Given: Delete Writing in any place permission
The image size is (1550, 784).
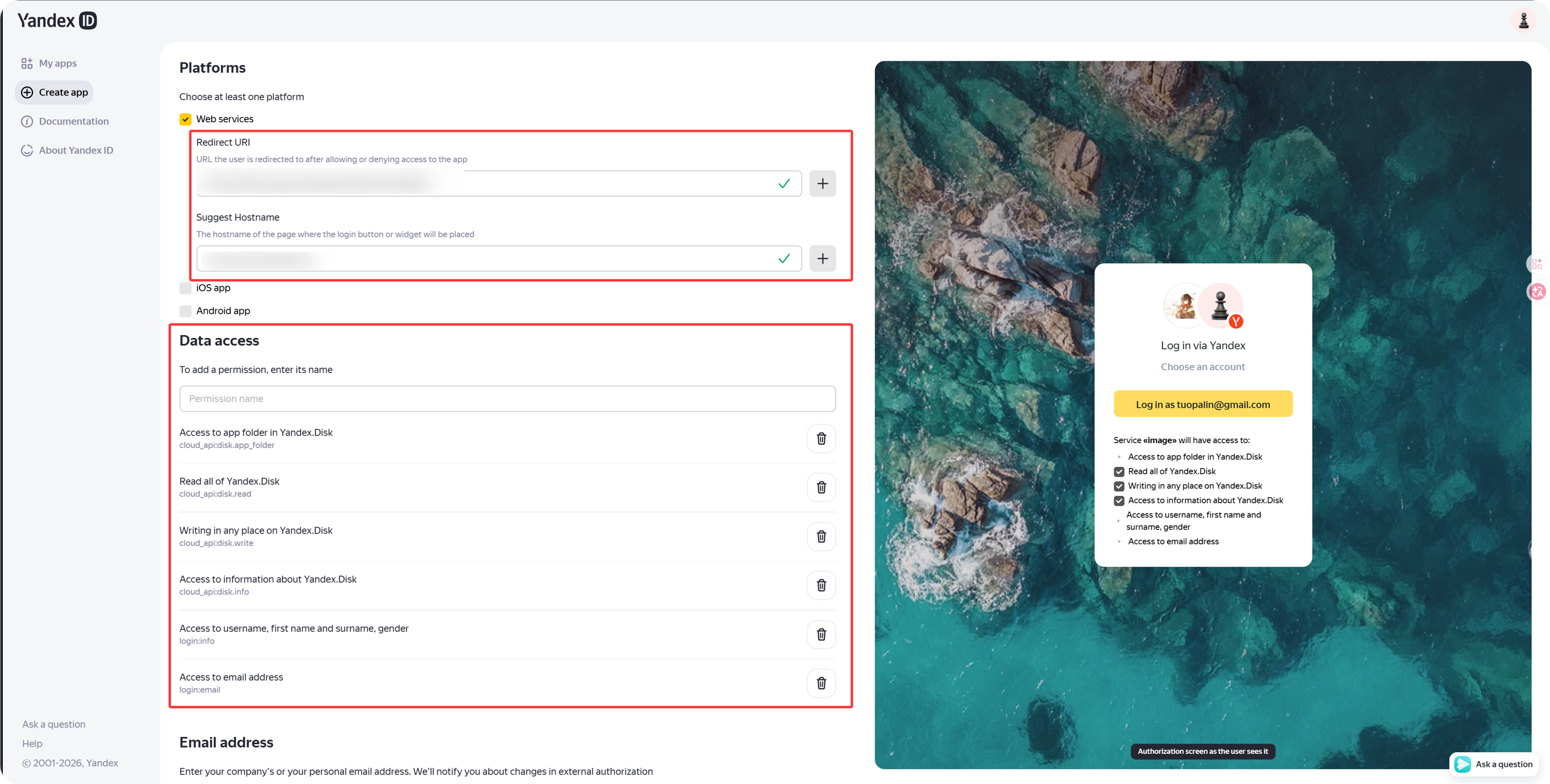Looking at the screenshot, I should pyautogui.click(x=820, y=536).
